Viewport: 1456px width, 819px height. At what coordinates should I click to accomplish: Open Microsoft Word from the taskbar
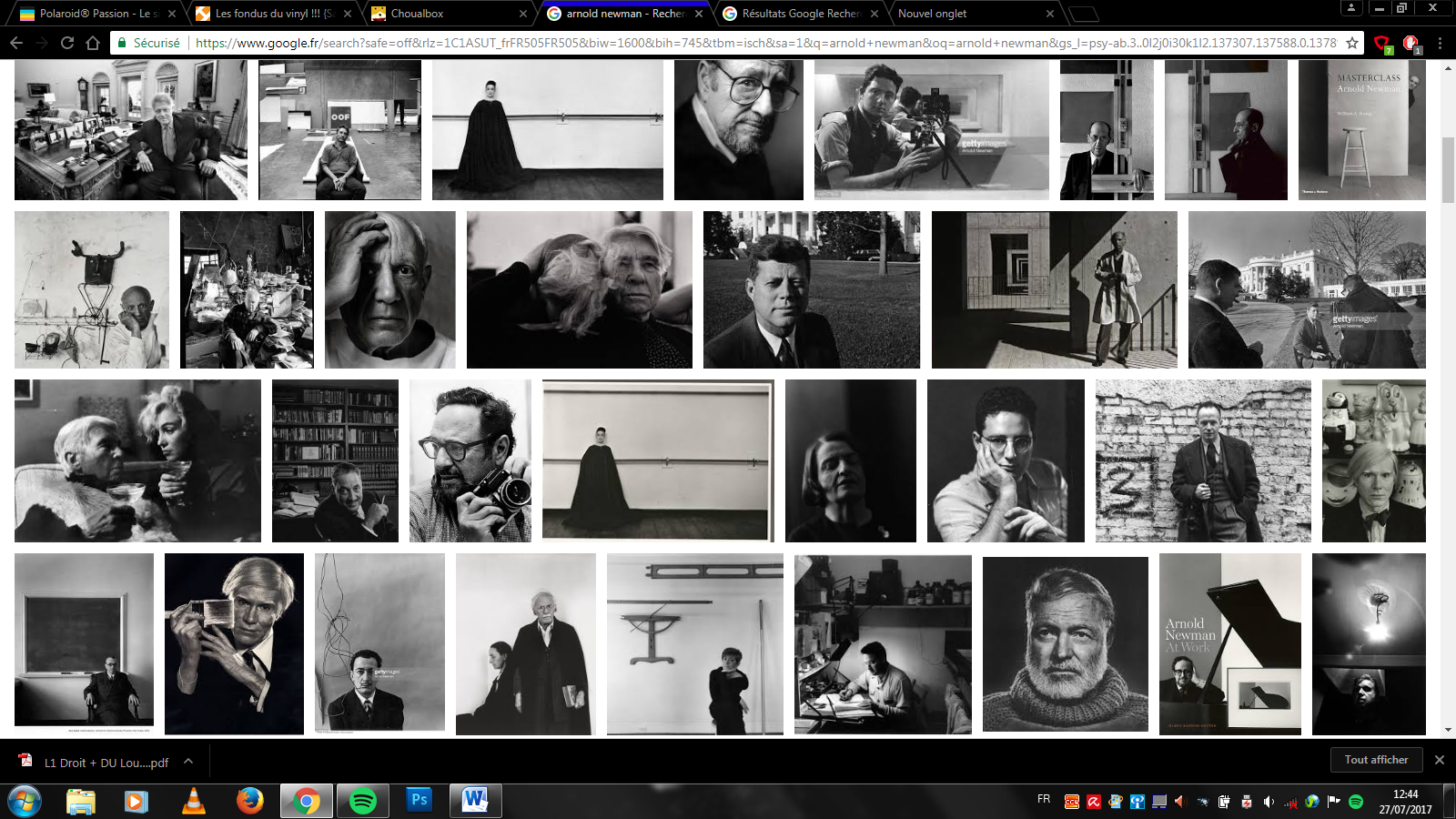pyautogui.click(x=474, y=801)
